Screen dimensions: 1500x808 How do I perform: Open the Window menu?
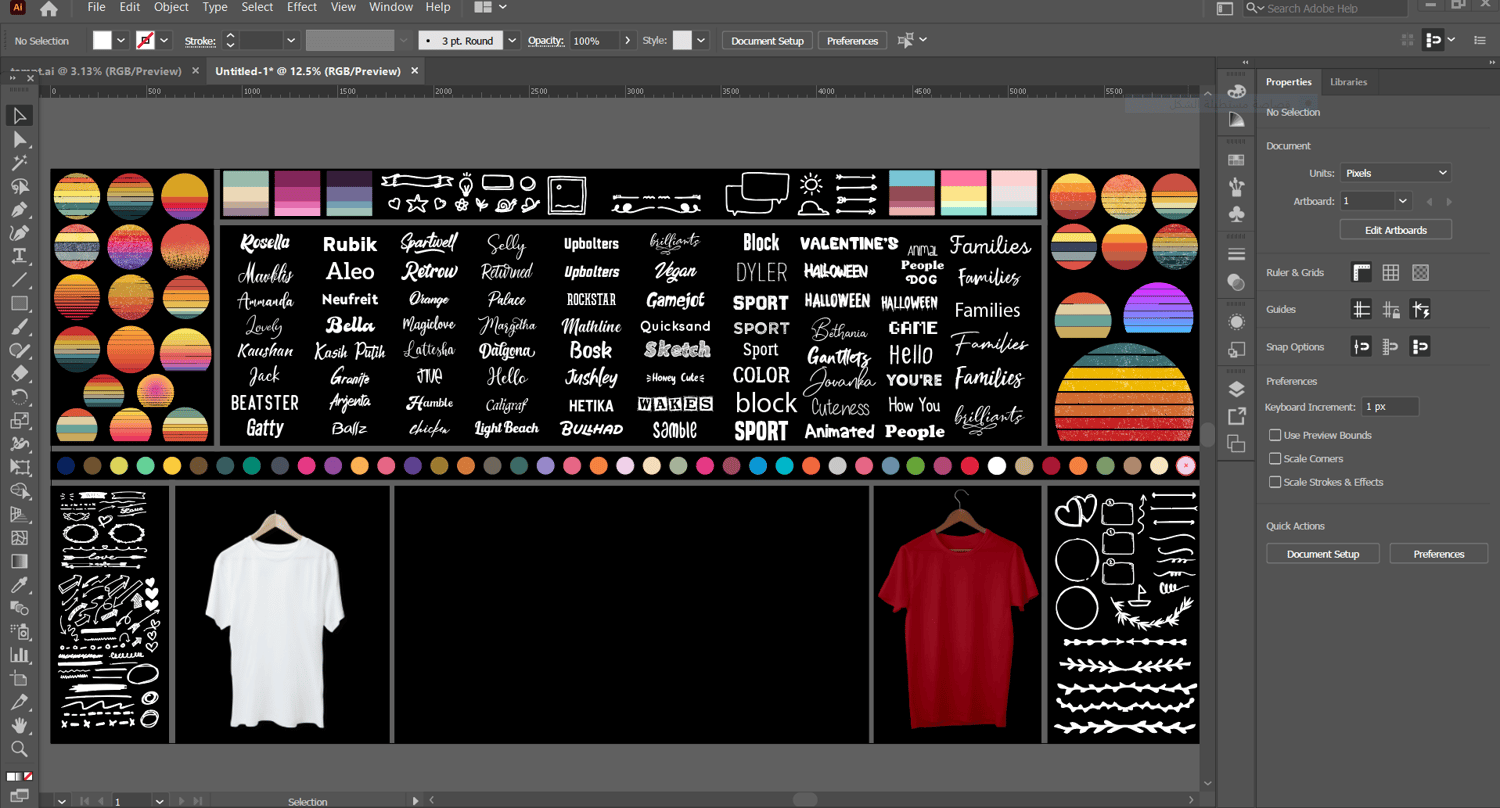tap(391, 7)
